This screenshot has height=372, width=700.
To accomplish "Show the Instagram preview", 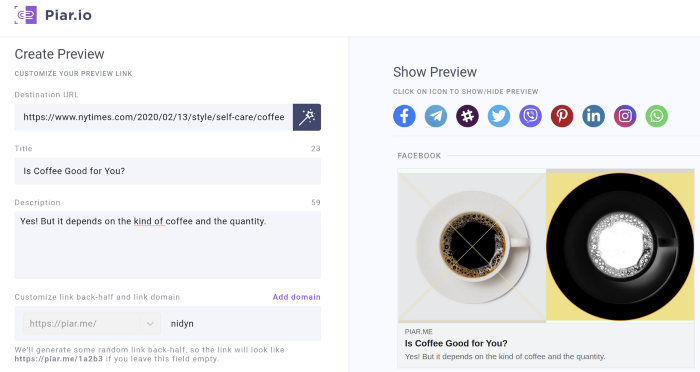I will tap(625, 116).
